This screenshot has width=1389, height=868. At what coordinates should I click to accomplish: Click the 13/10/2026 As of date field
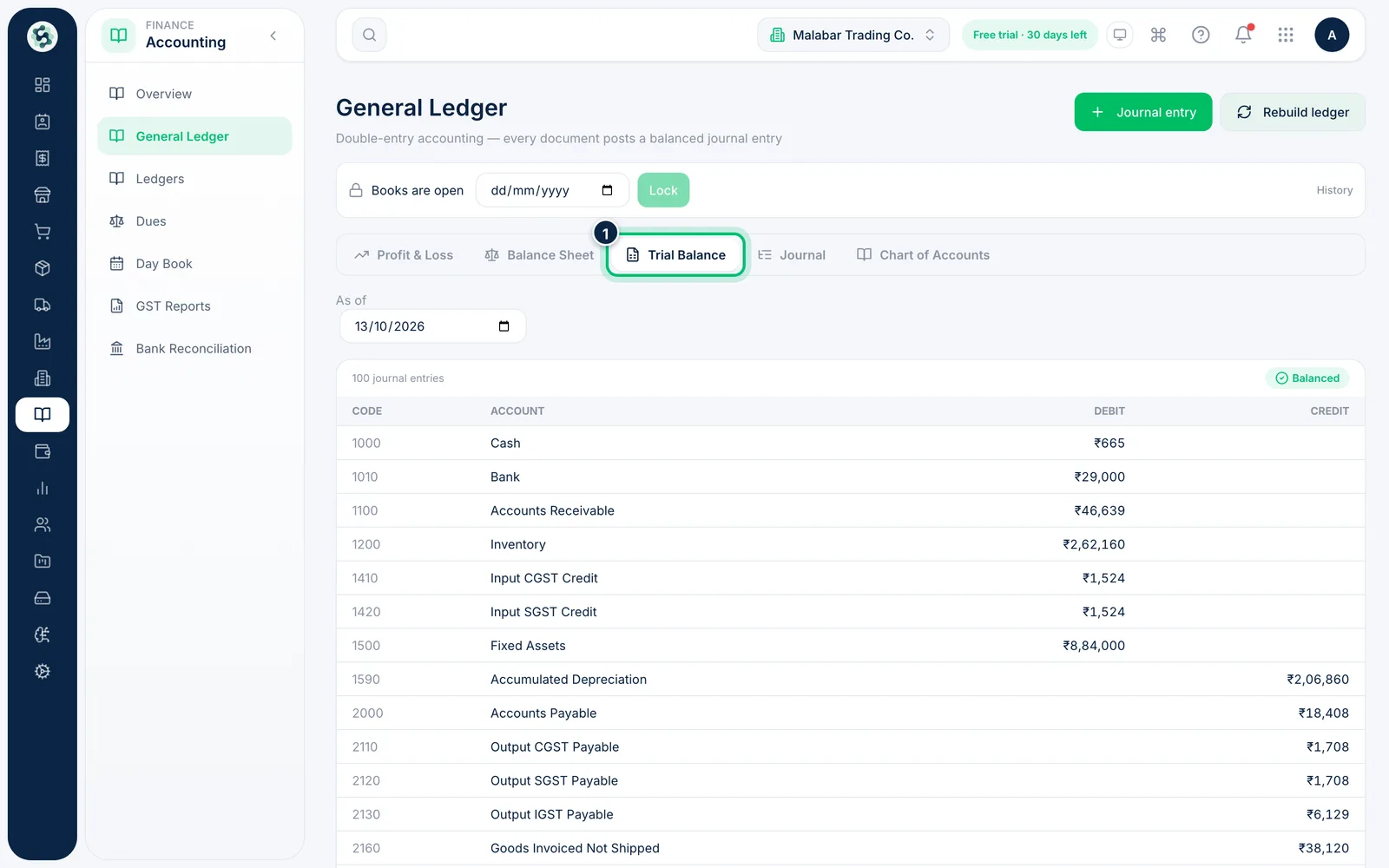pos(432,326)
